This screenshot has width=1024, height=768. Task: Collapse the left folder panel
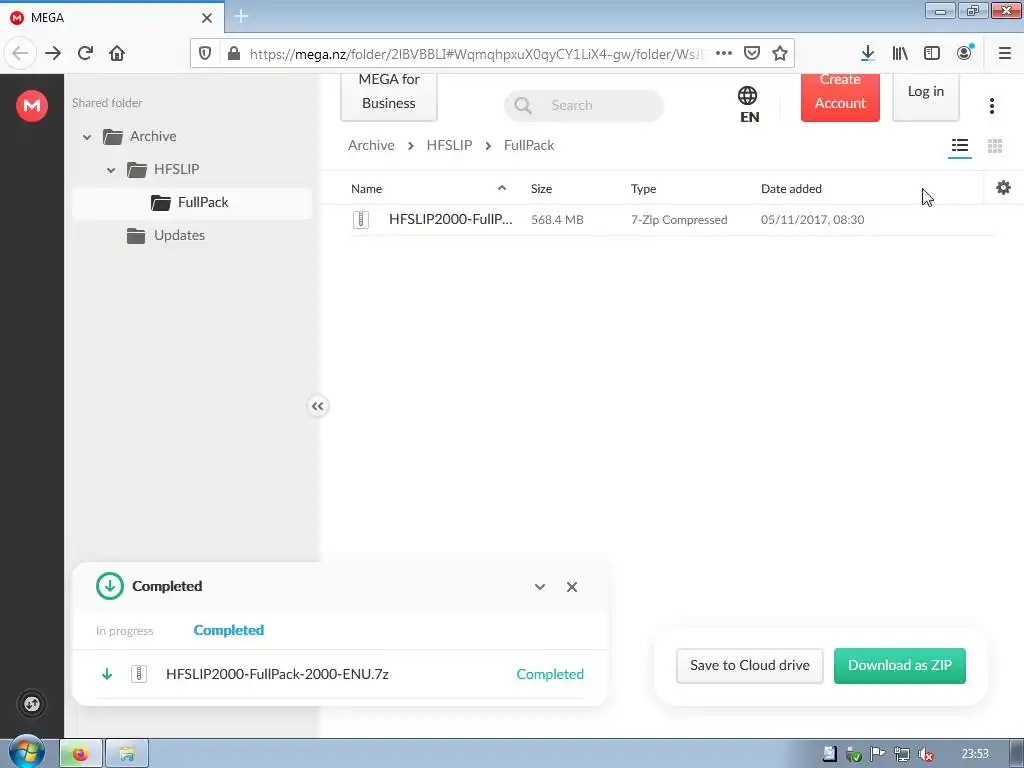[317, 406]
